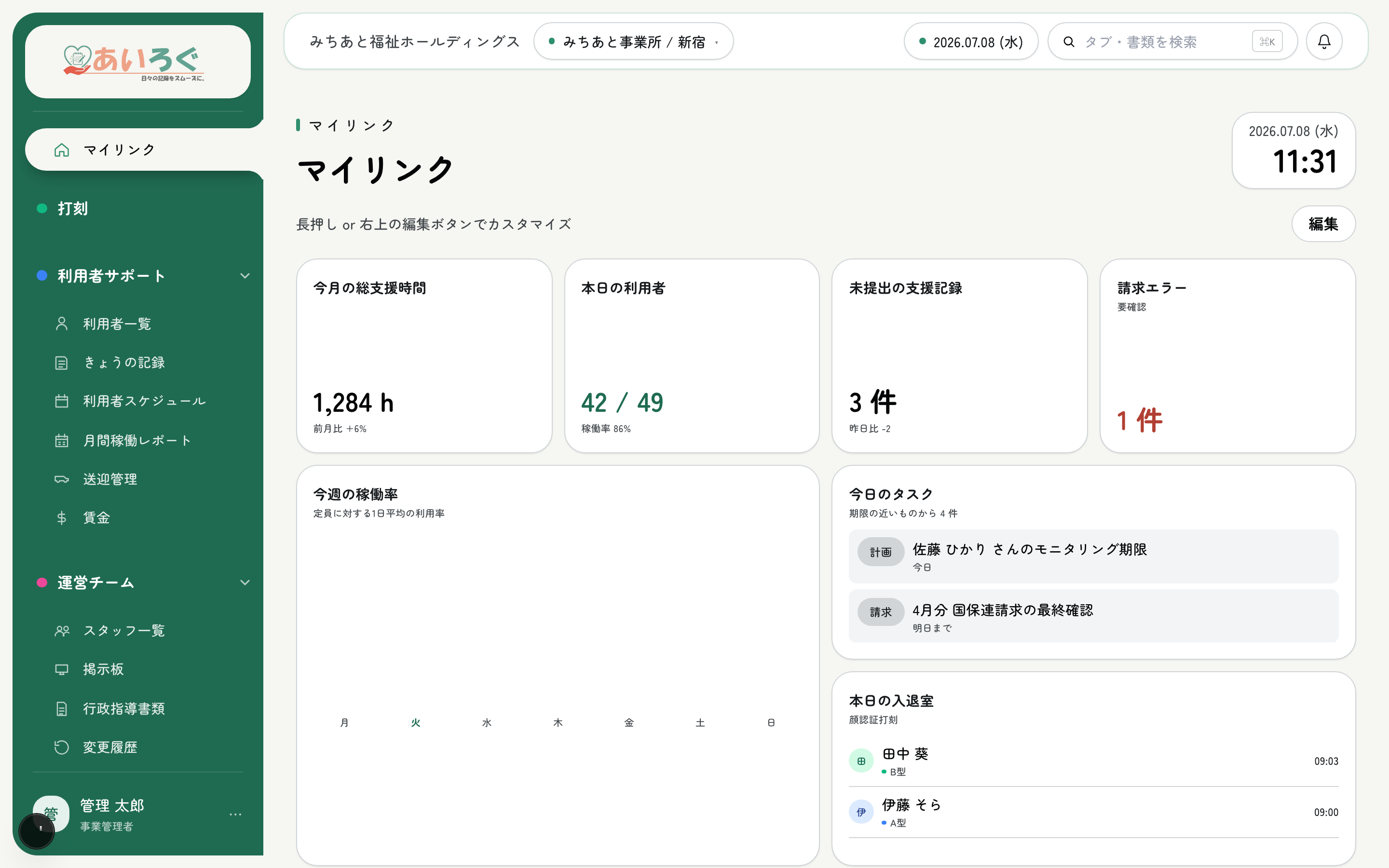Go to 月間稼働レポート

tap(137, 440)
